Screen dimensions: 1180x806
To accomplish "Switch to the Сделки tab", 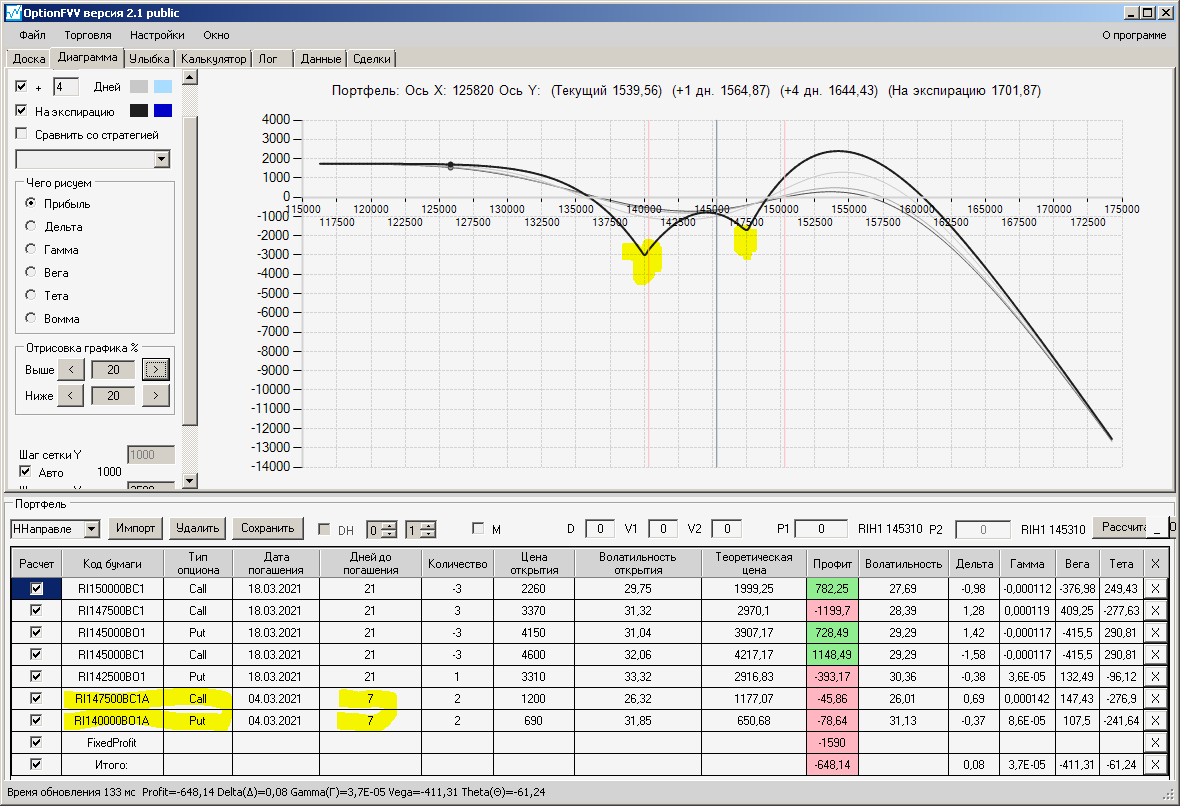I will pos(372,59).
